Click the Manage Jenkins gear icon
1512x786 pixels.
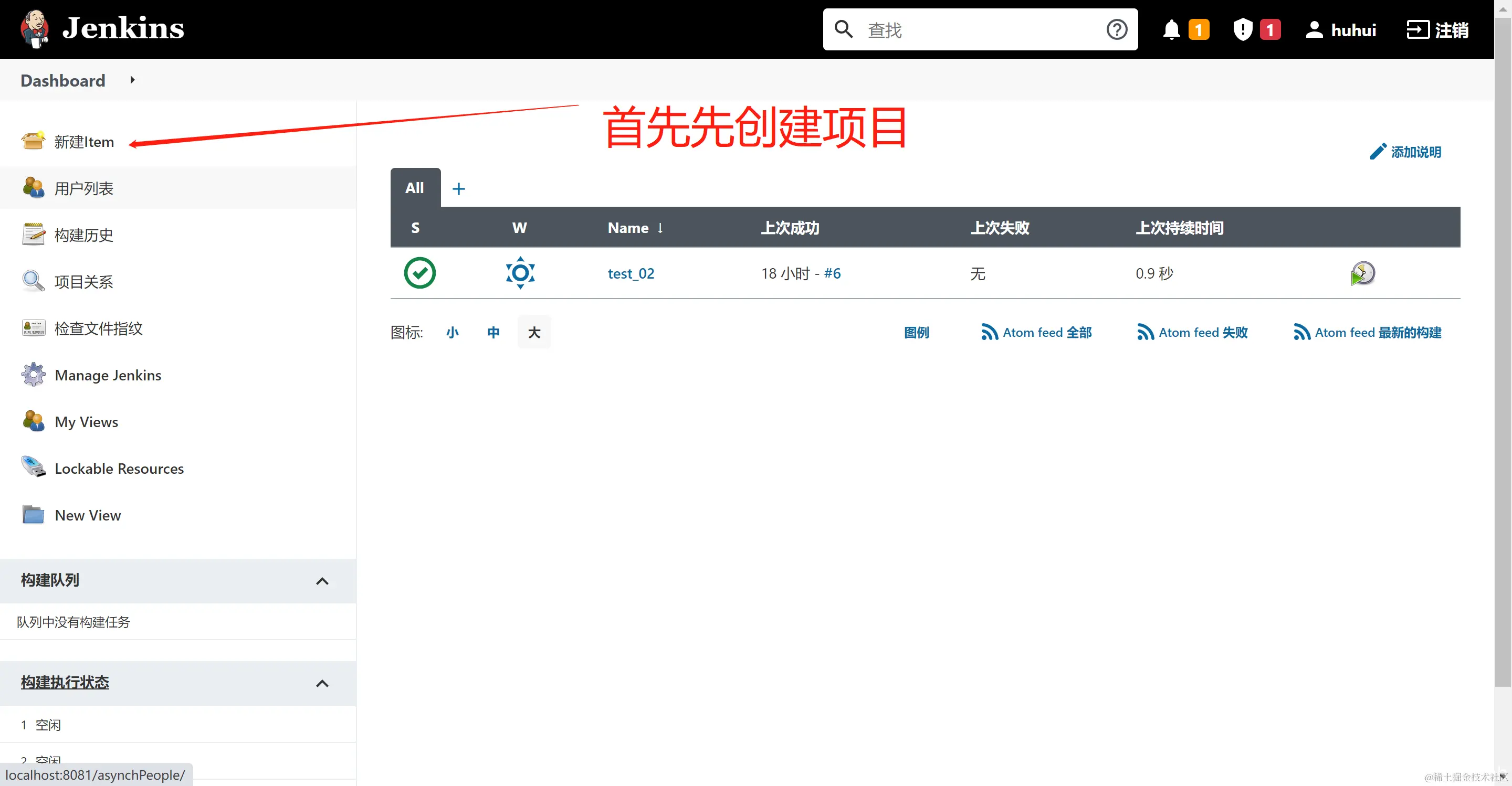point(33,374)
